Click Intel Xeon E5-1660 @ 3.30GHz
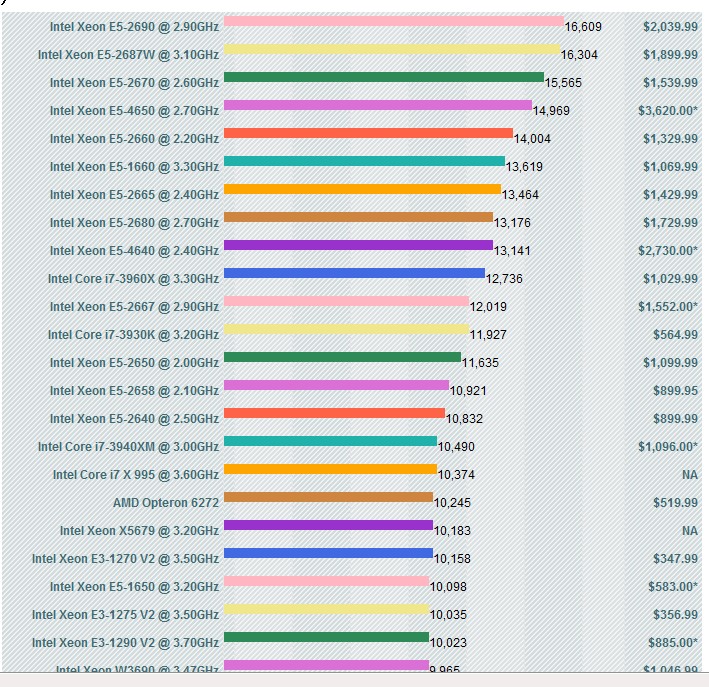The image size is (709, 687). (x=134, y=167)
